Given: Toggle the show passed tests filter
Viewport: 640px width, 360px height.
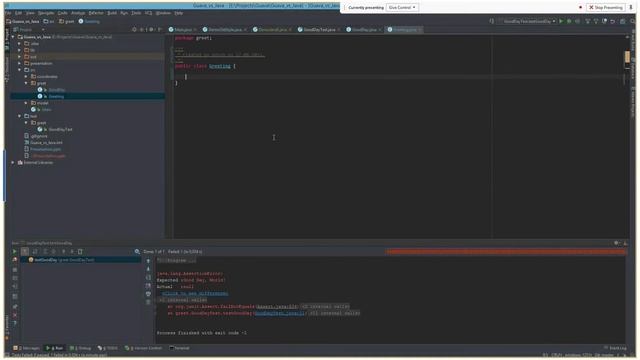Looking at the screenshot, I should point(25,251).
